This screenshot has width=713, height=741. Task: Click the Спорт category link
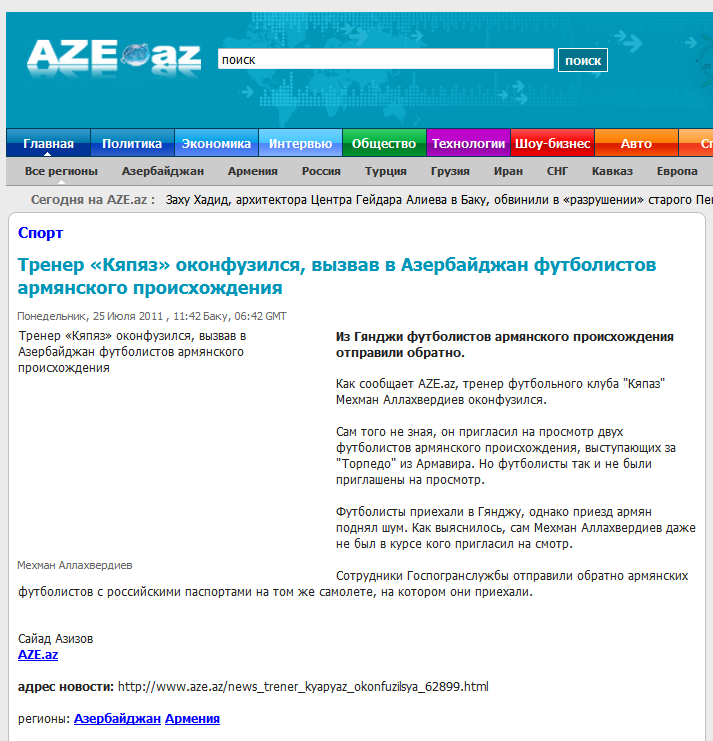pos(40,233)
